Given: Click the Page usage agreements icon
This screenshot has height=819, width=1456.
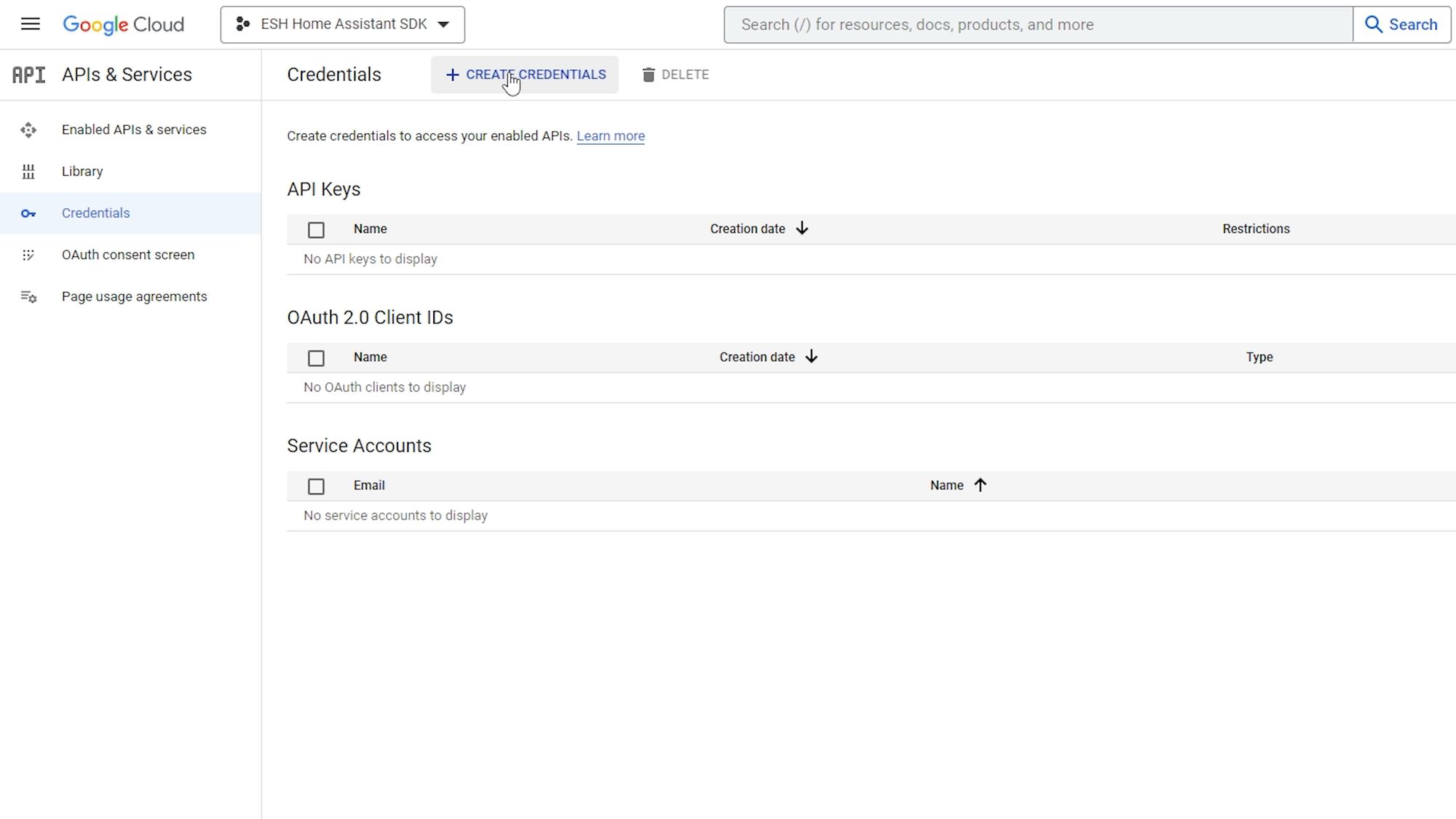Looking at the screenshot, I should 28,296.
